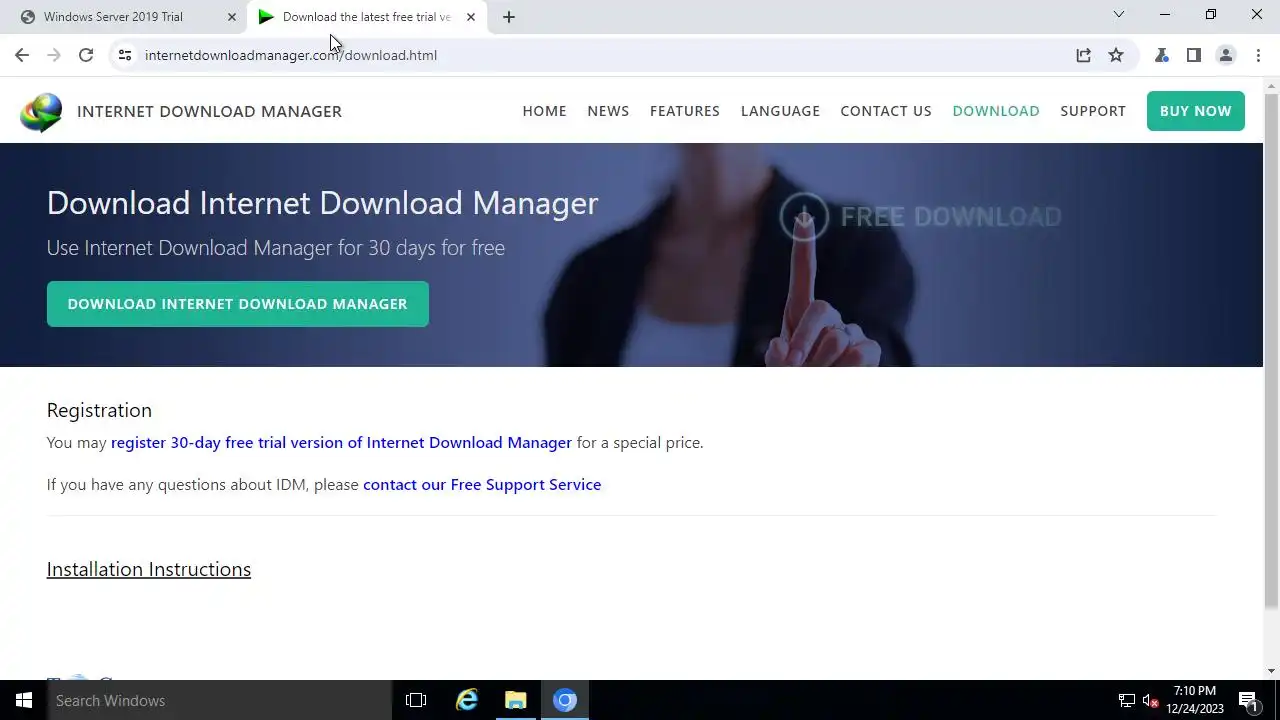Open register 30-day free trial version link
The height and width of the screenshot is (720, 1280).
(x=341, y=442)
